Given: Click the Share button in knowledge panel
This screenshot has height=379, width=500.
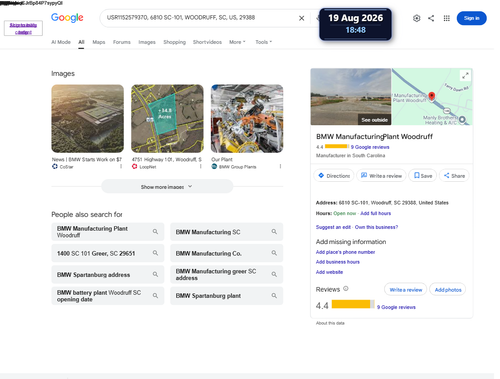Looking at the screenshot, I should [454, 176].
